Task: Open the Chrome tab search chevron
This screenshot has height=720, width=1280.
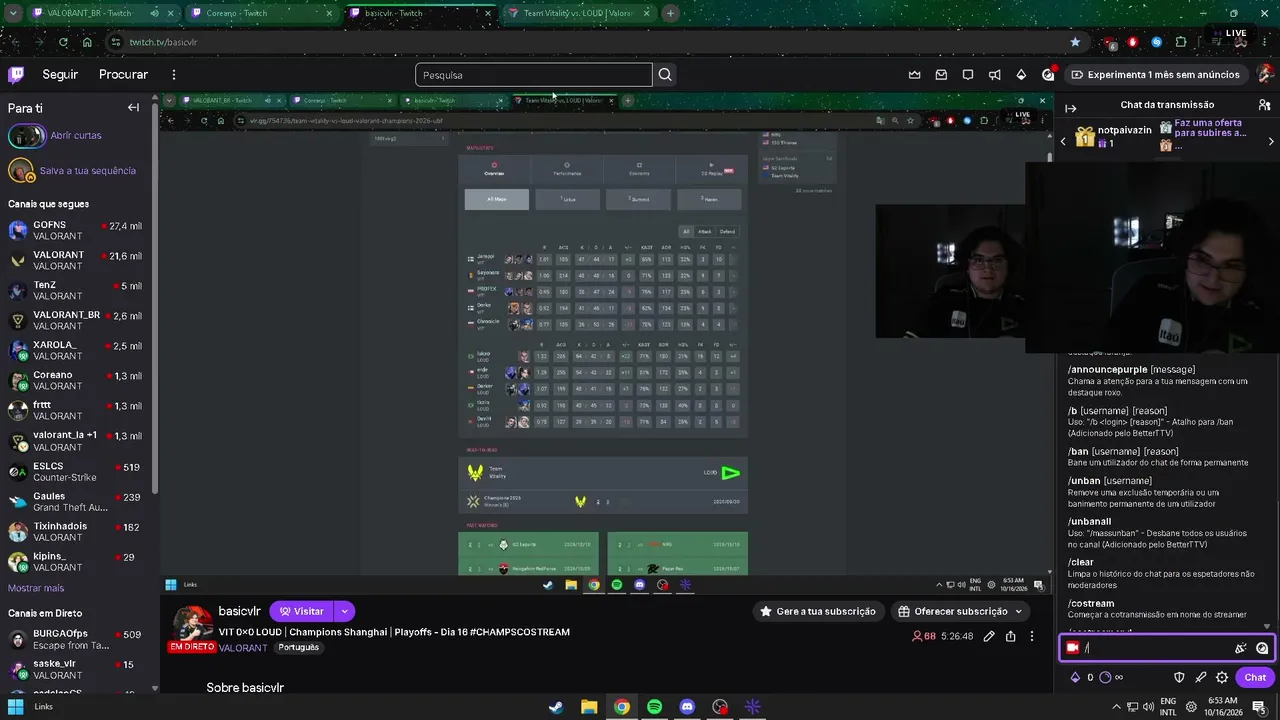Action: pos(12,13)
